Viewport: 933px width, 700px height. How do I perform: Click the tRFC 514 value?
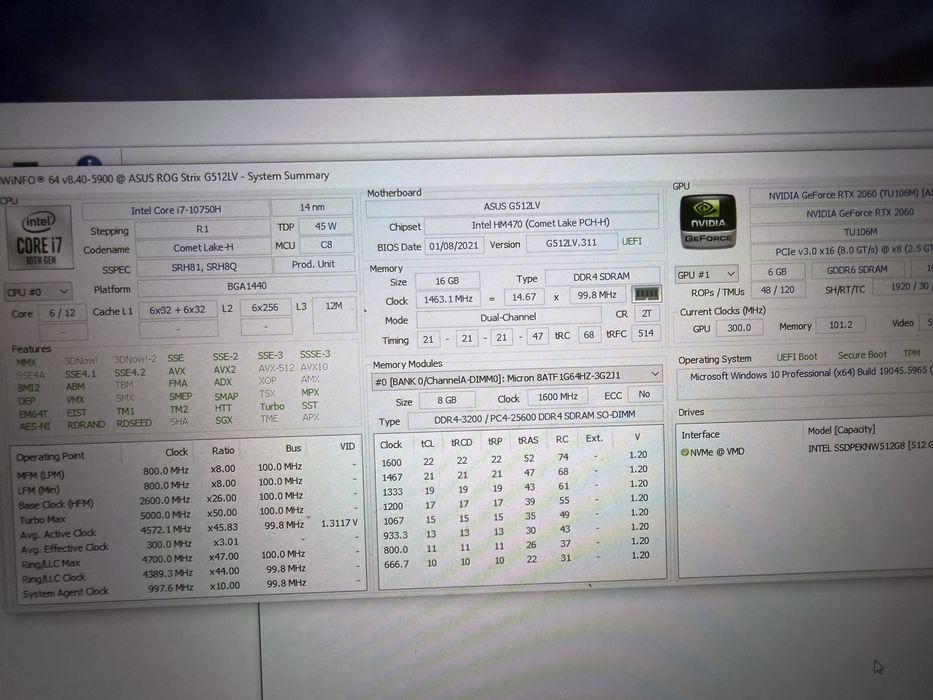(x=645, y=333)
